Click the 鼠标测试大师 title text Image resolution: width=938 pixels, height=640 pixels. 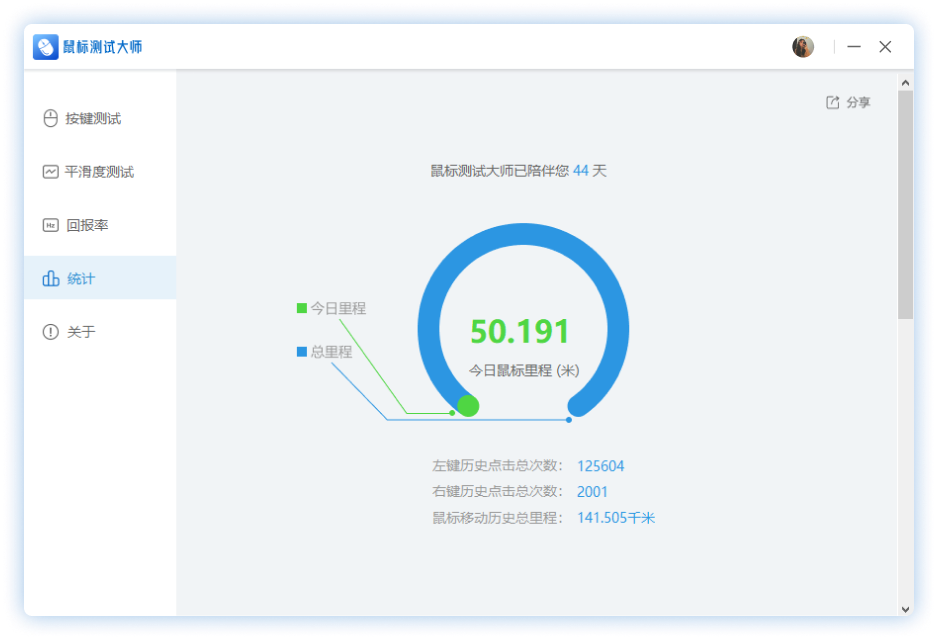tap(103, 47)
